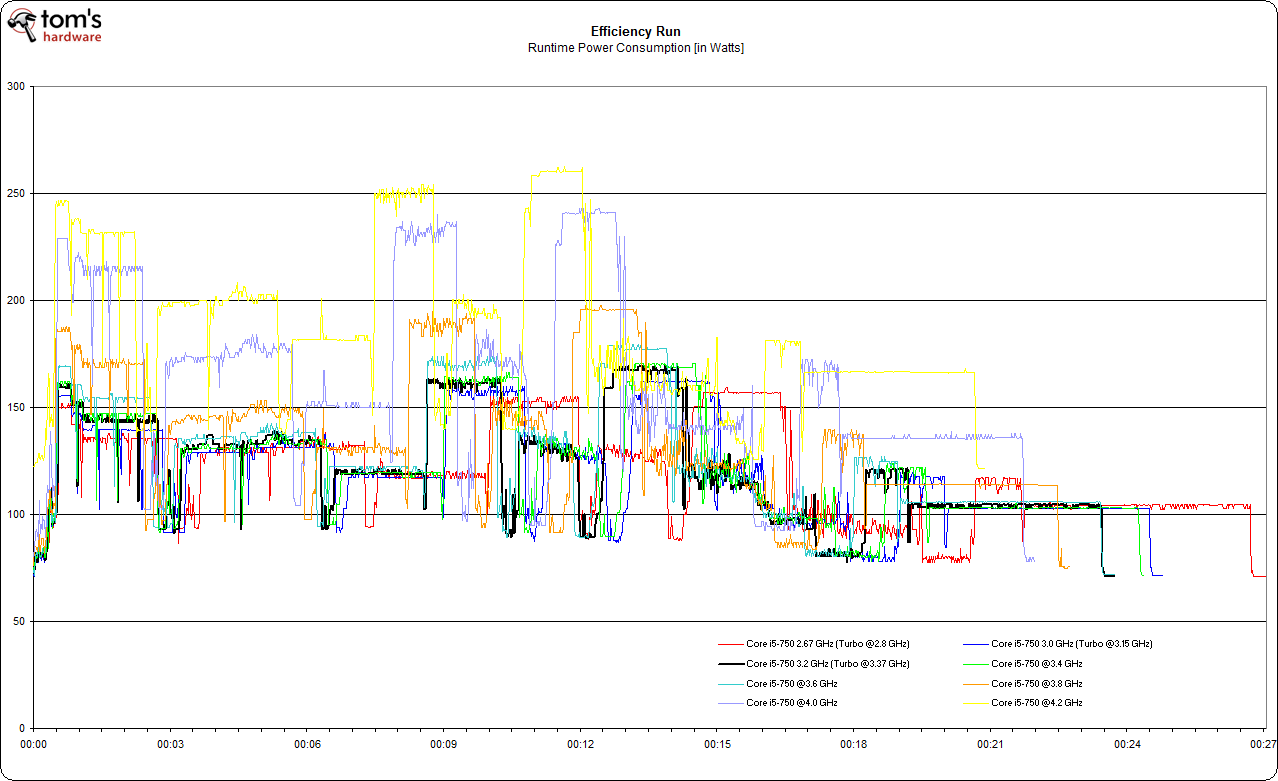The height and width of the screenshot is (781, 1278).
Task: Click the 250 value on the vertical axis
Action: pos(15,194)
